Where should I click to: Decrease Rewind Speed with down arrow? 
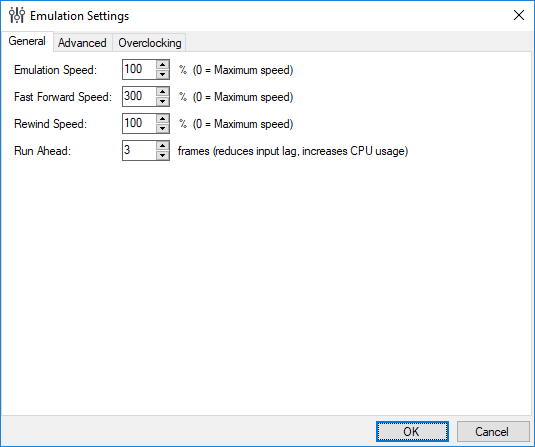[162, 128]
